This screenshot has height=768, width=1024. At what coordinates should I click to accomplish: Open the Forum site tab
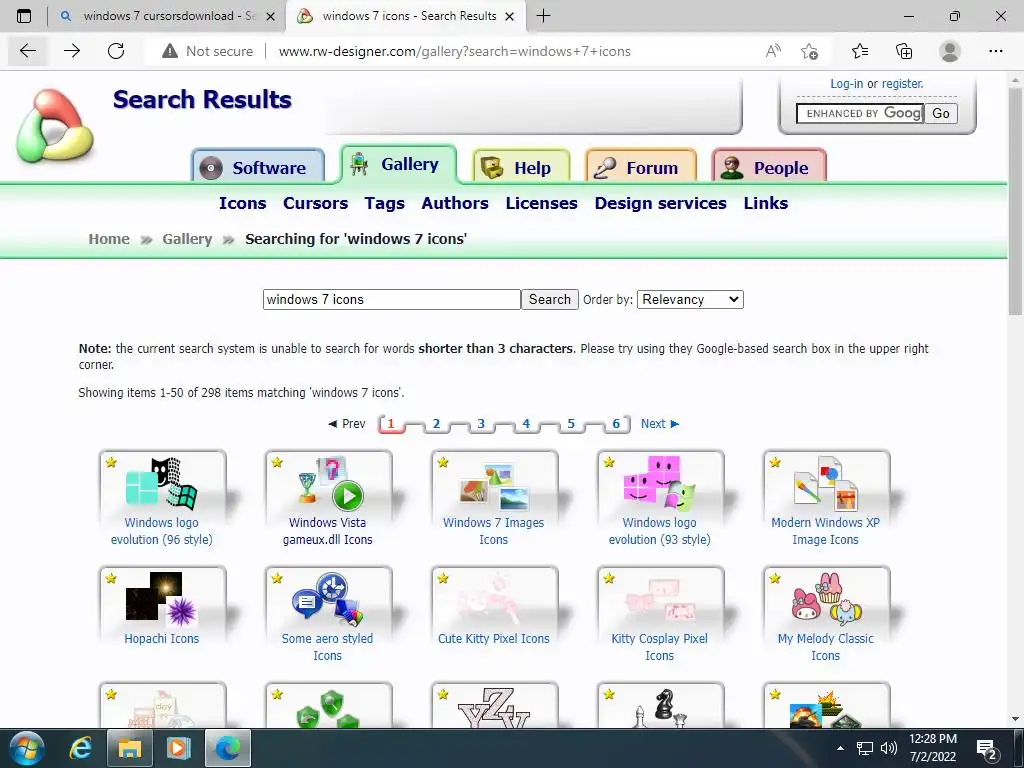coord(641,167)
